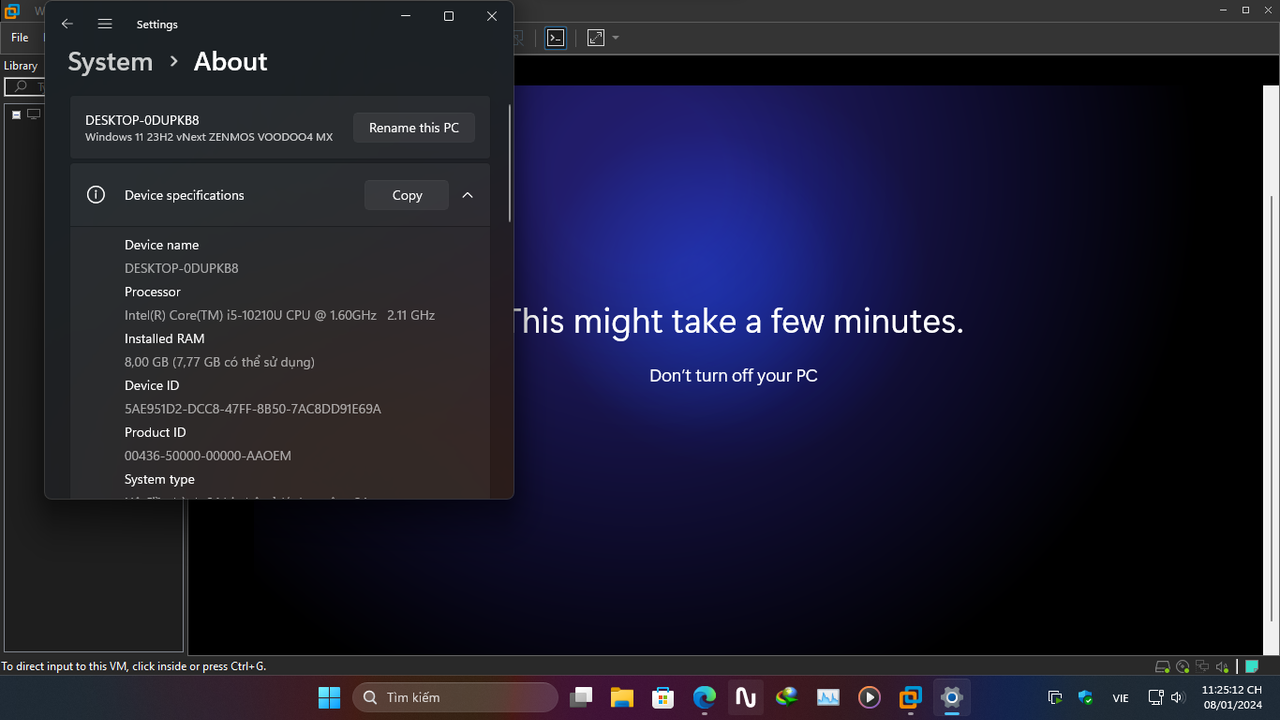
Task: Click the Settings window scrollbar
Action: (510, 165)
